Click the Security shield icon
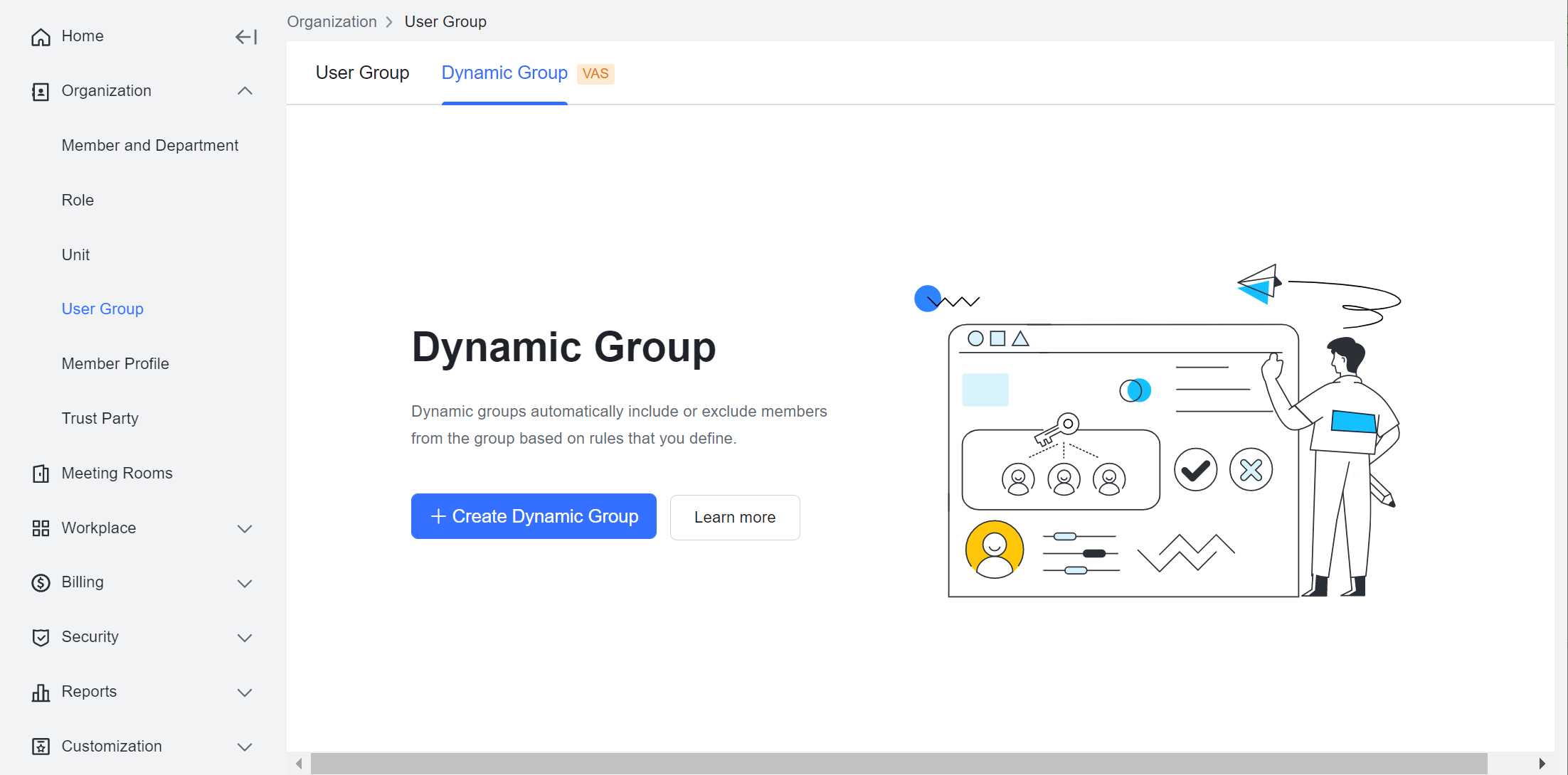 (x=41, y=638)
